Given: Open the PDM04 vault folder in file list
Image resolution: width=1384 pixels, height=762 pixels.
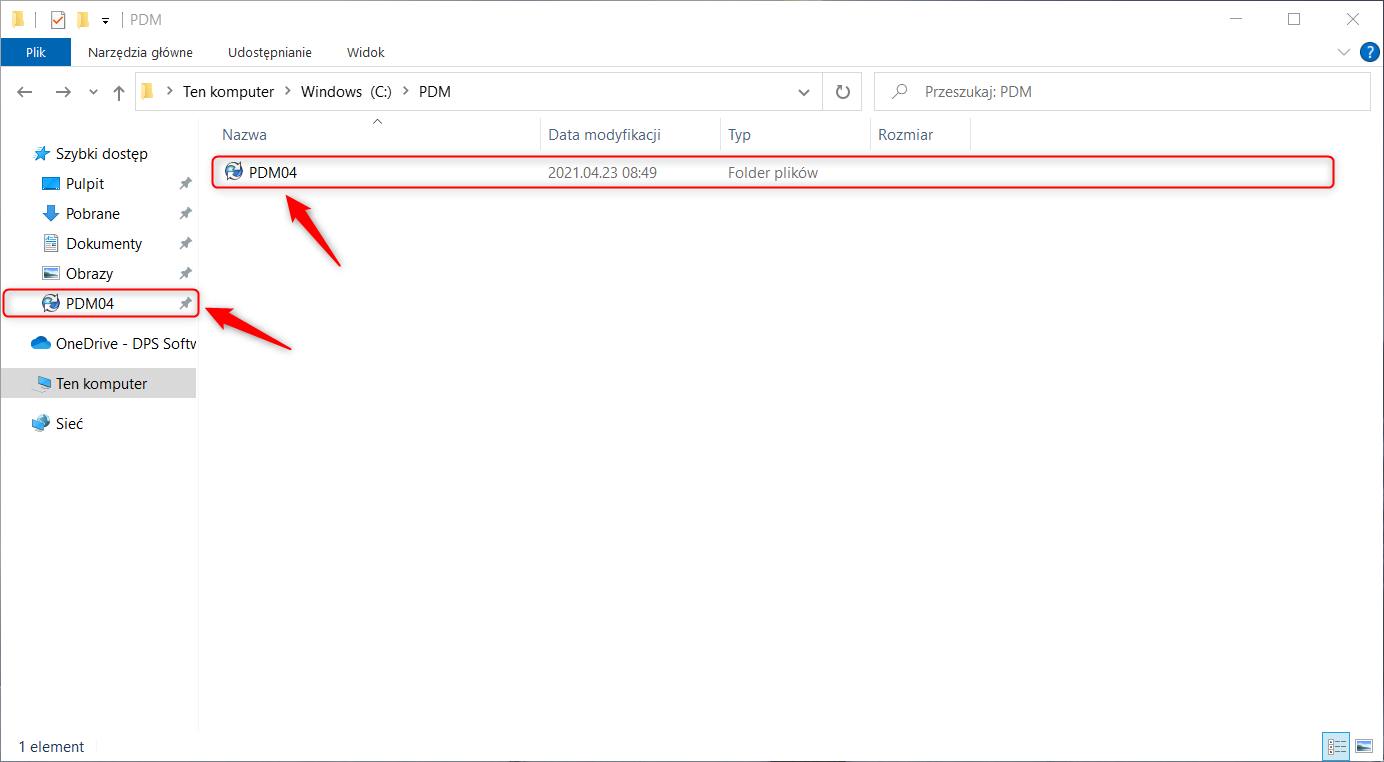Looking at the screenshot, I should click(272, 172).
